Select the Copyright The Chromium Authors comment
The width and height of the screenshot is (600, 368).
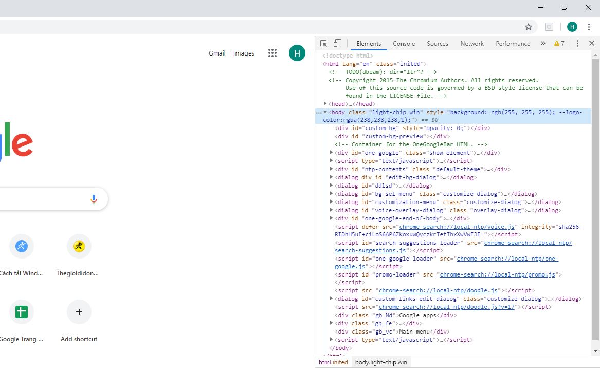[x=455, y=88]
